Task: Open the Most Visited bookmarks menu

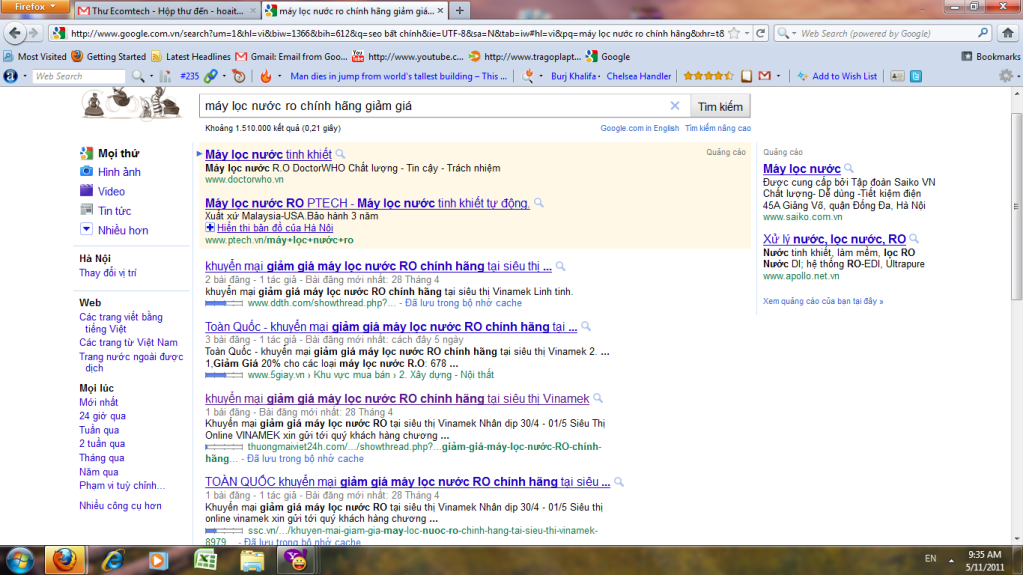Action: click(35, 57)
